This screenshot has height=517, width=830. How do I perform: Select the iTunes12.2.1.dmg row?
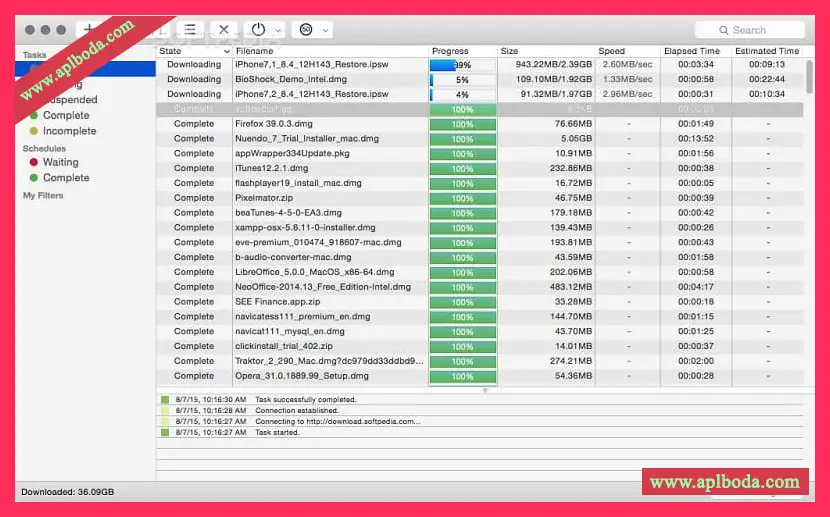click(480, 168)
